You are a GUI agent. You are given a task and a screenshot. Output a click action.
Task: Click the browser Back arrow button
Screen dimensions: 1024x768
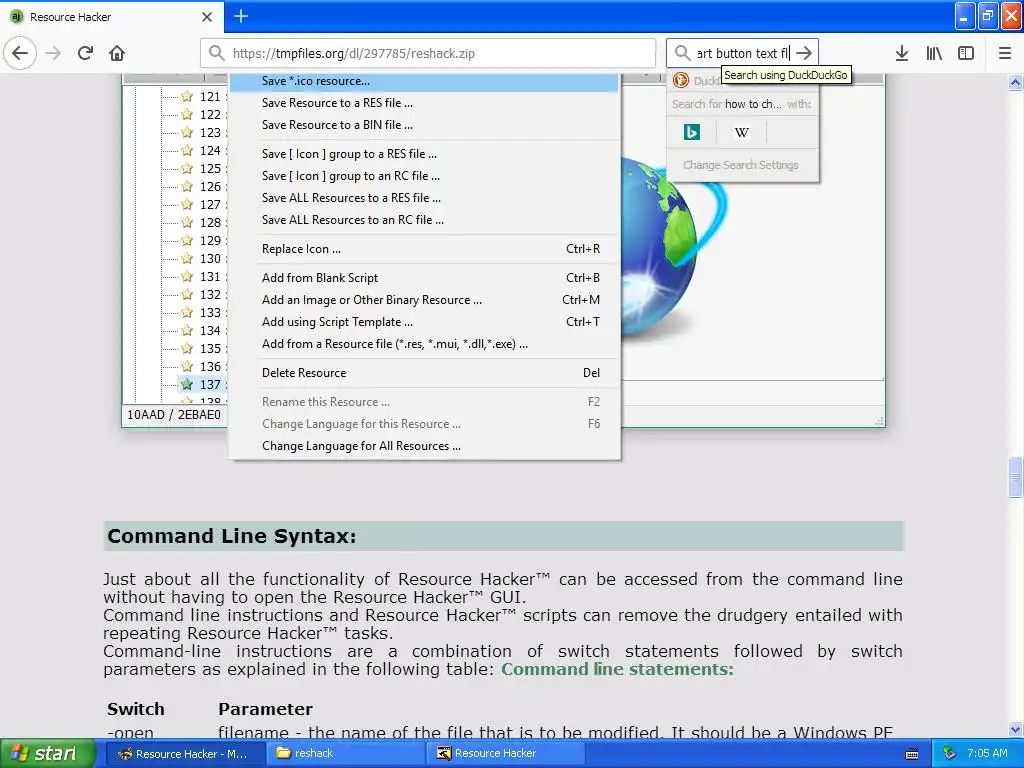pos(20,53)
